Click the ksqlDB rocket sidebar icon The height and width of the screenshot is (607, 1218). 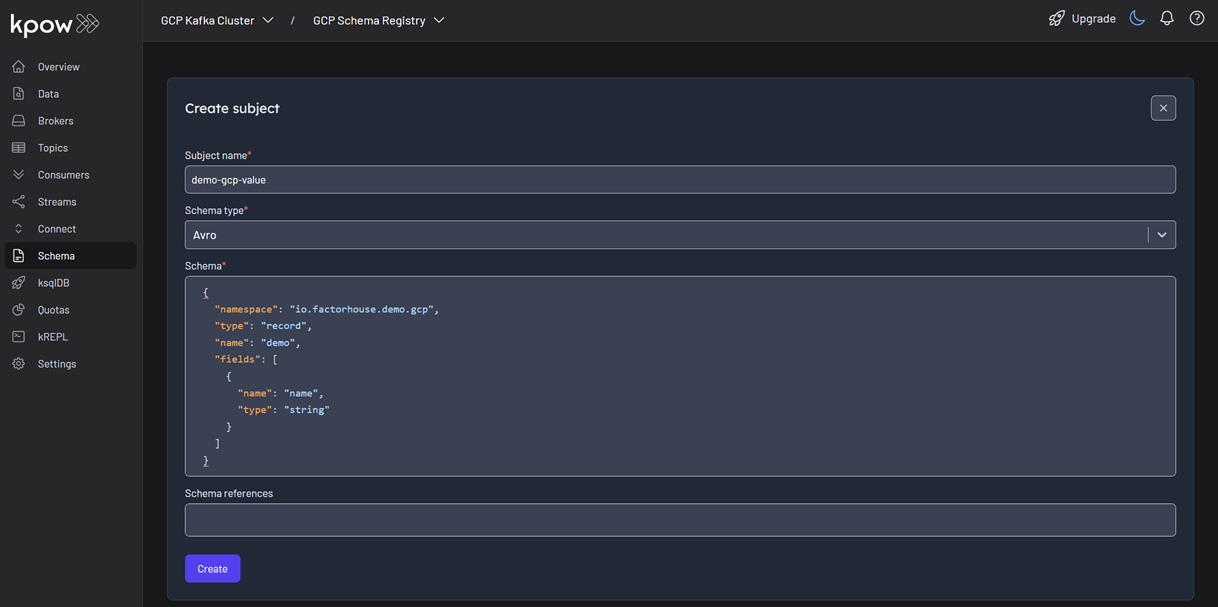point(19,283)
